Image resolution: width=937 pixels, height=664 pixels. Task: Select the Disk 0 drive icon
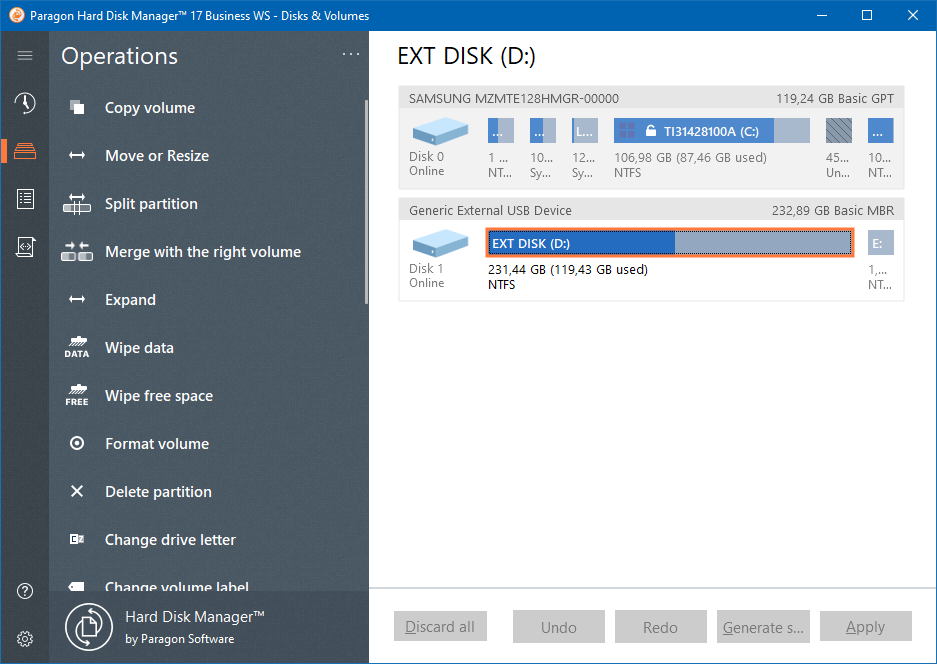[x=440, y=130]
